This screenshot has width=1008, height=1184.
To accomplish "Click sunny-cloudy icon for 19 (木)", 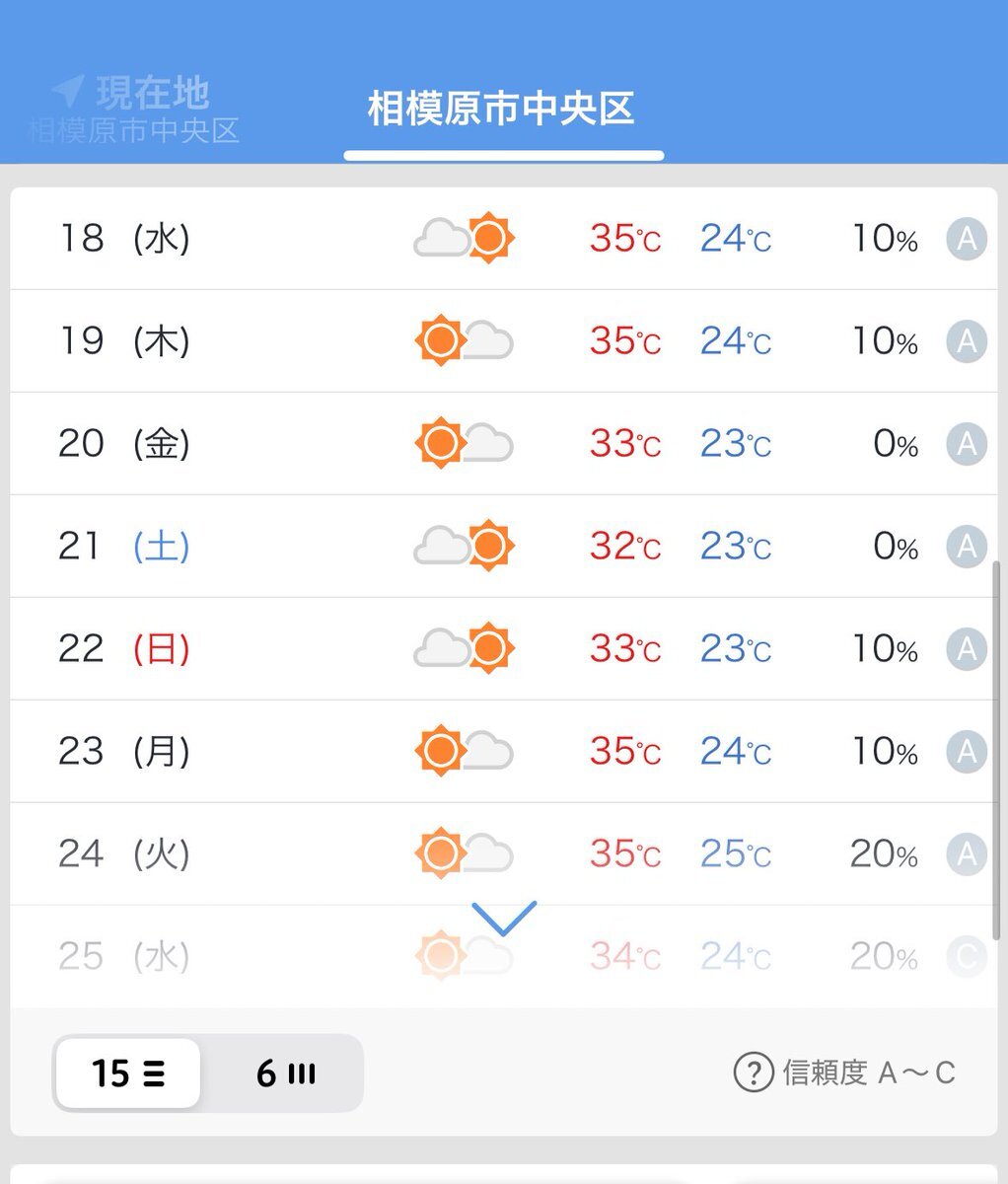I will [465, 340].
